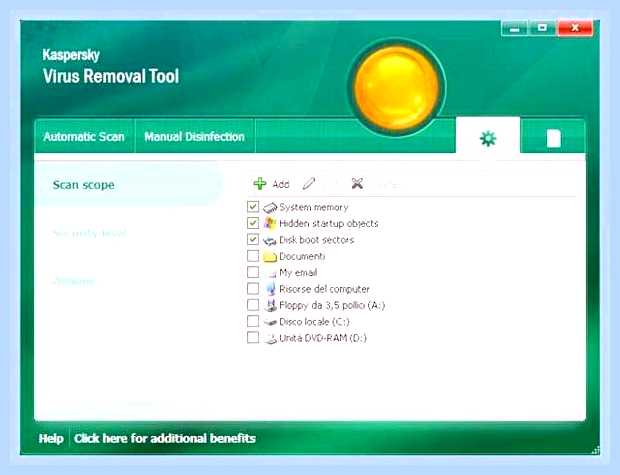Viewport: 620px width, 475px height.
Task: Open the gear settings tab
Action: click(488, 138)
